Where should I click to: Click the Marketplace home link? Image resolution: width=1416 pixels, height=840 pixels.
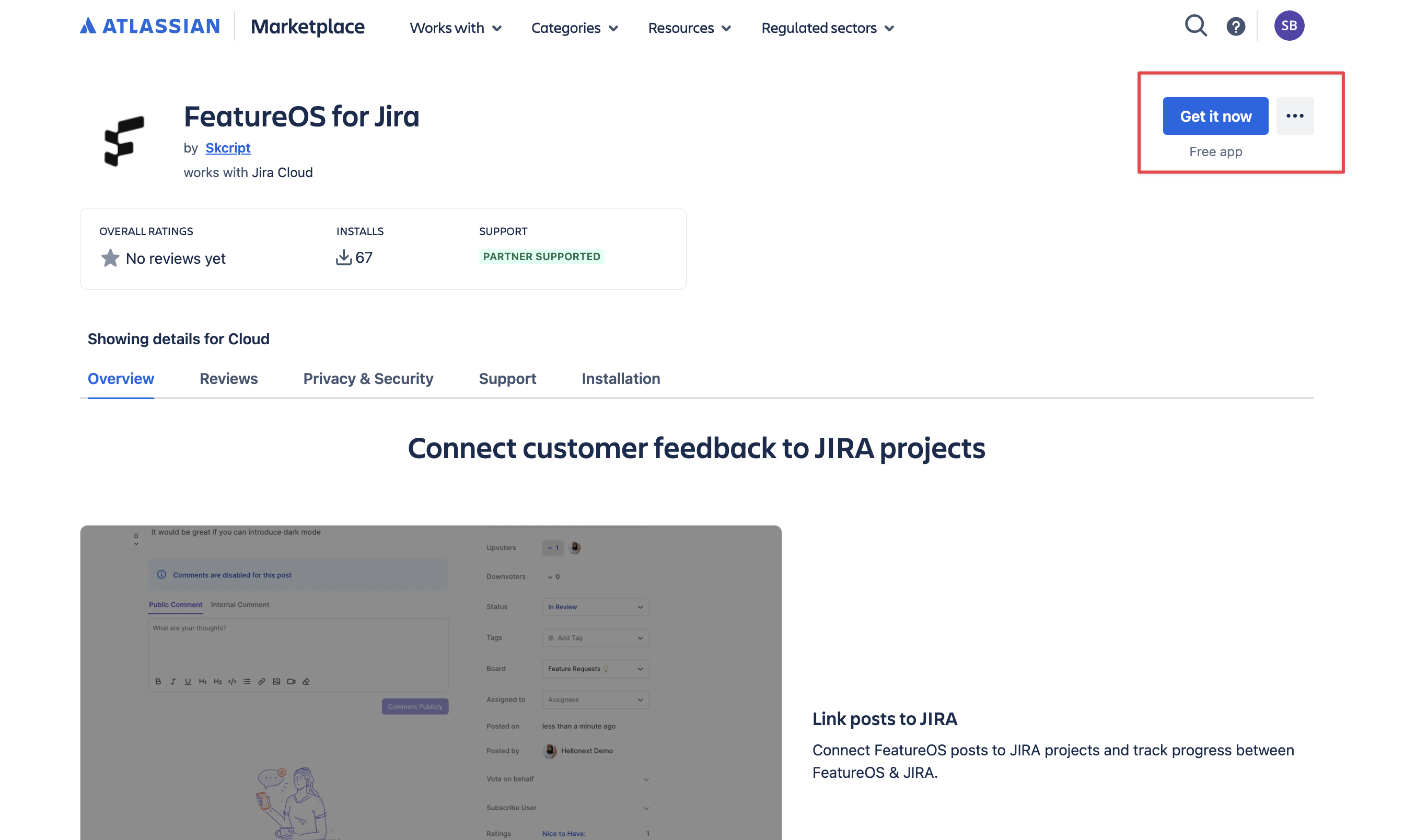[x=307, y=27]
